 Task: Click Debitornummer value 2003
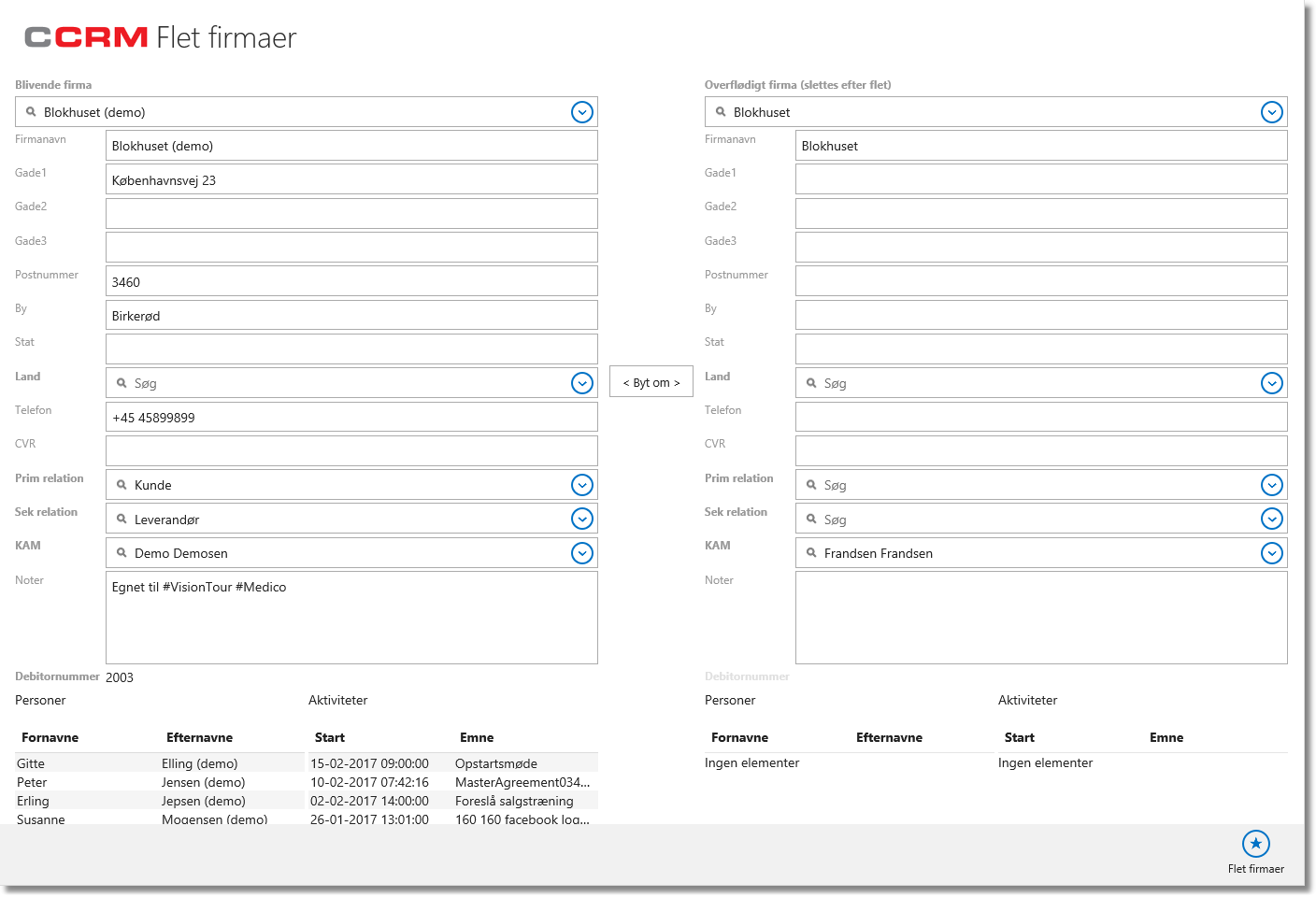(x=120, y=677)
